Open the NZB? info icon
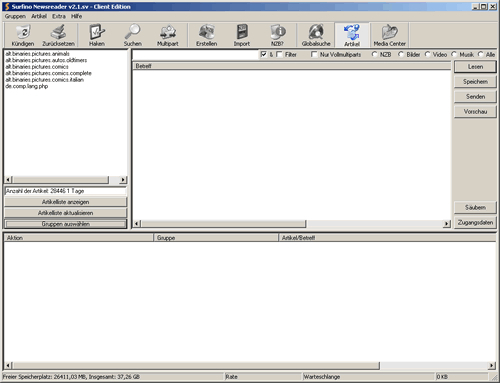Viewport: 500px width, 383px height. click(277, 35)
